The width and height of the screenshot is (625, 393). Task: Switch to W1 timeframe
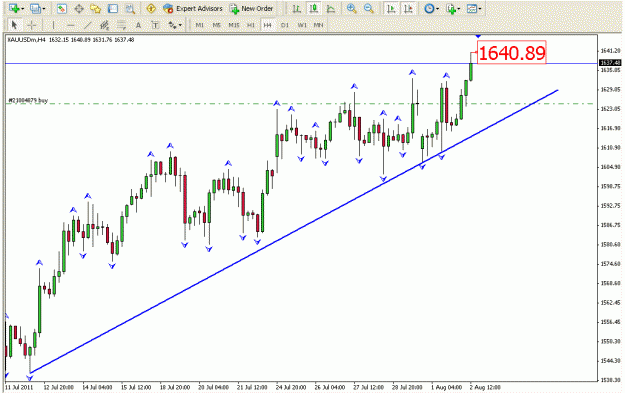(302, 25)
